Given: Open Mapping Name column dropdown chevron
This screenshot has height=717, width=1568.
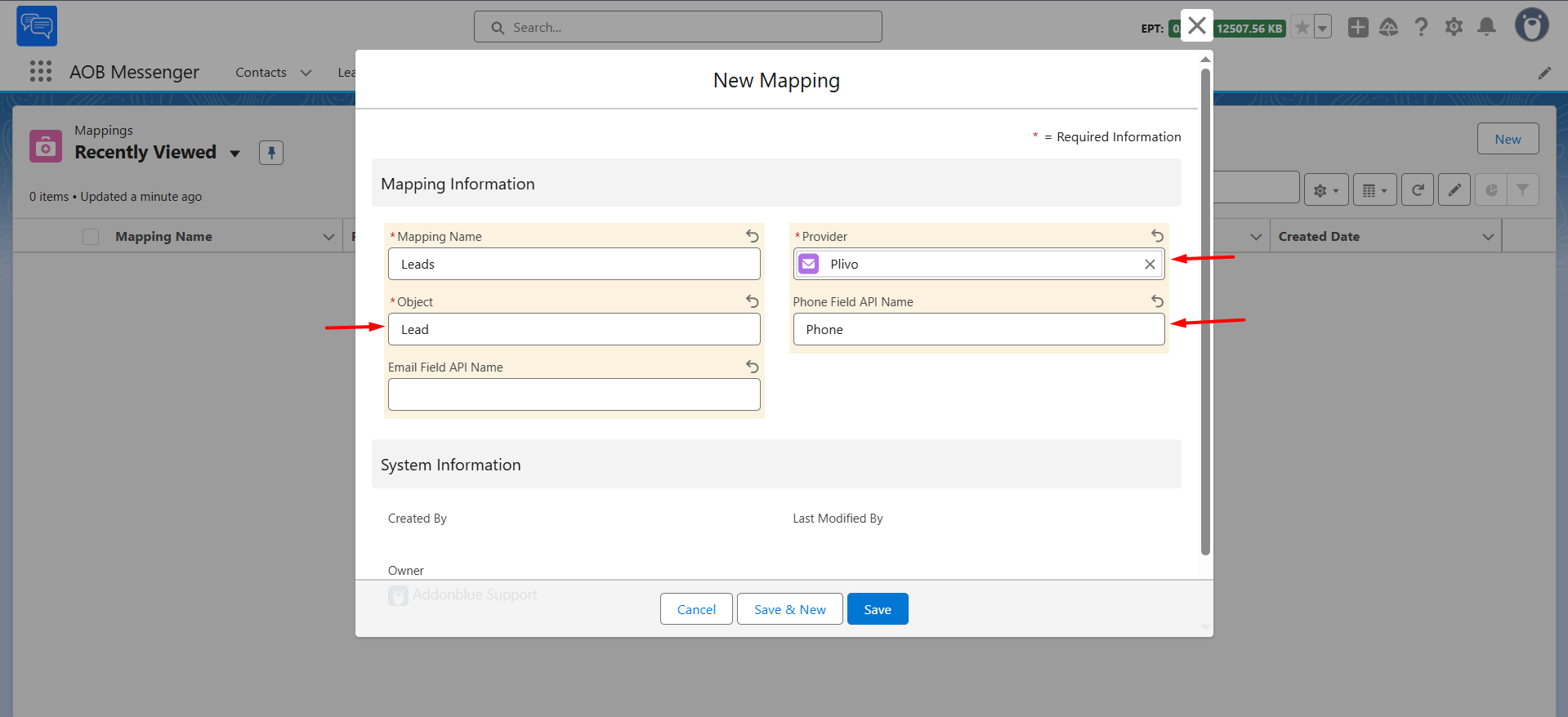Looking at the screenshot, I should [x=328, y=237].
